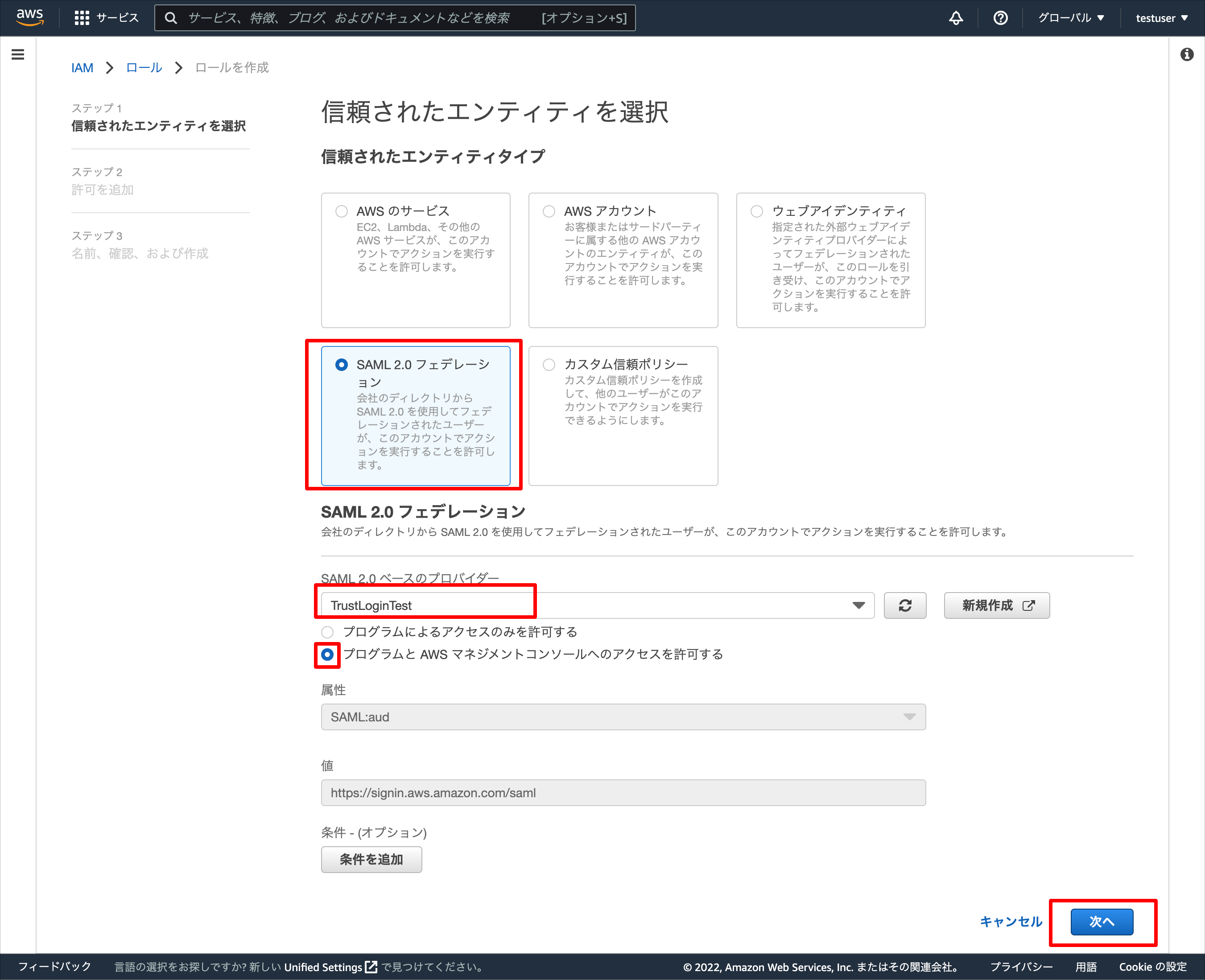Screen dimensions: 1205x980
Task: Focus the AWS search input field
Action: click(x=395, y=18)
